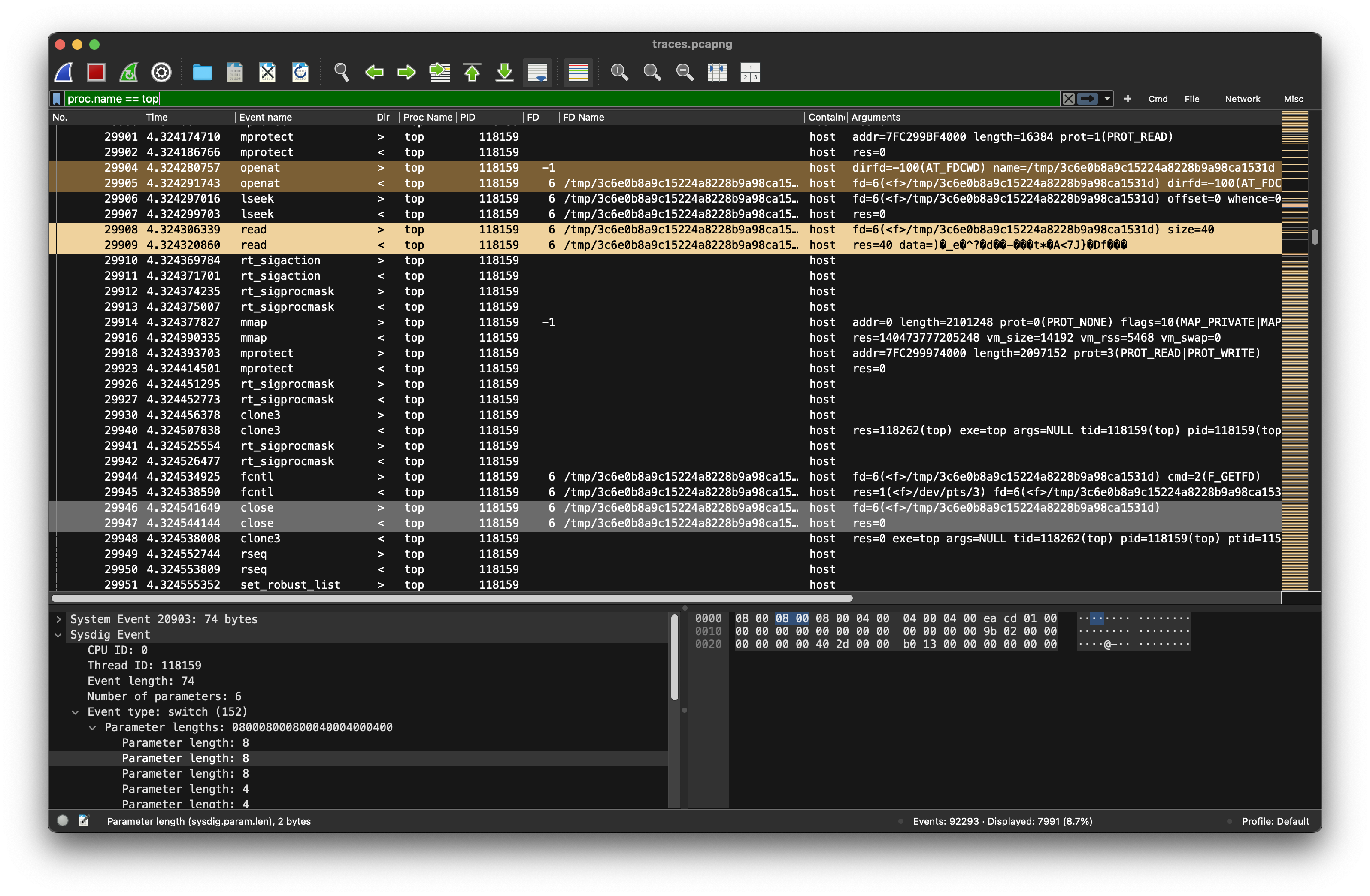This screenshot has height=896, width=1370.
Task: Click the find event magnifier icon
Action: 341,72
